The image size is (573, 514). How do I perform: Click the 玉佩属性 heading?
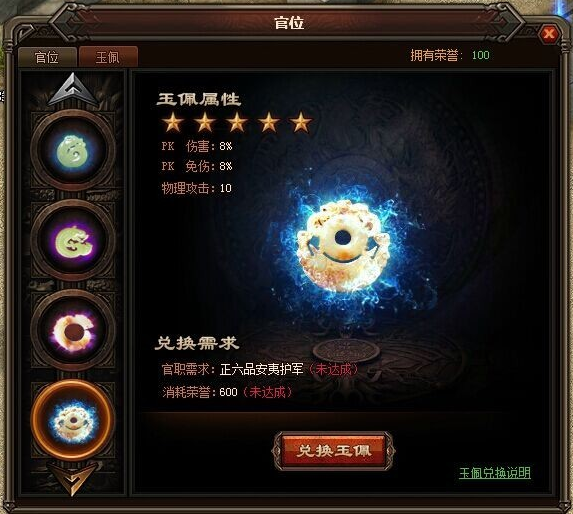click(x=198, y=99)
